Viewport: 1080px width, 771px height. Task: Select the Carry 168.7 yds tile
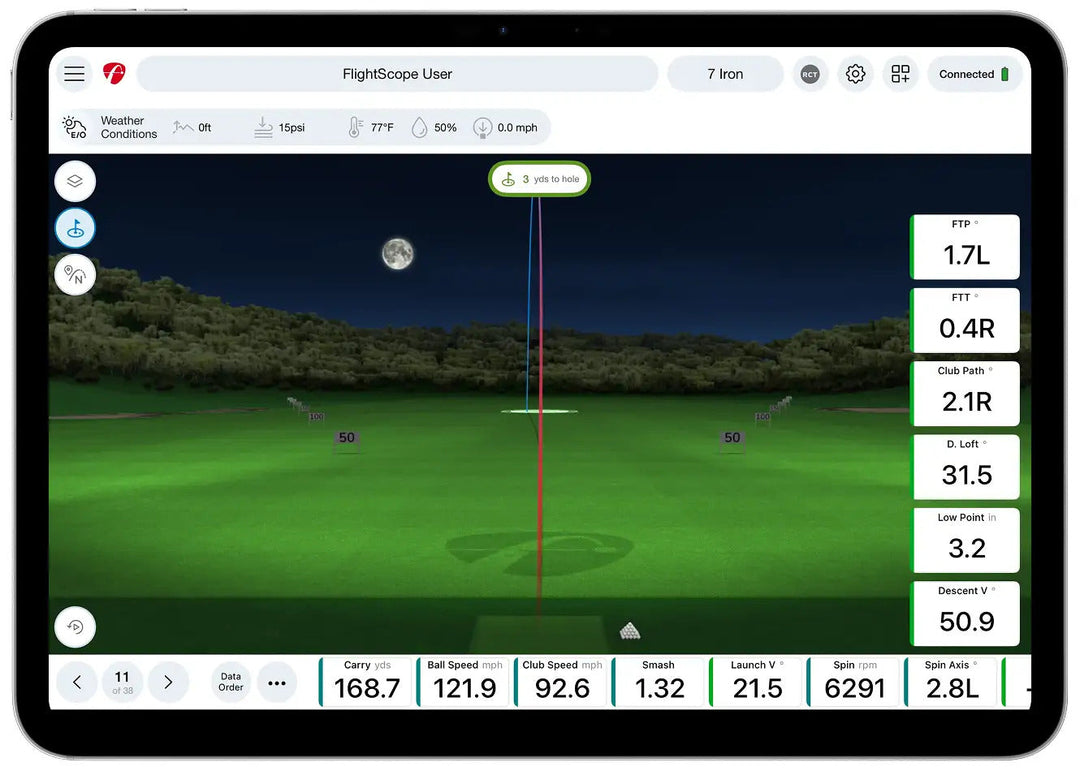[x=366, y=682]
